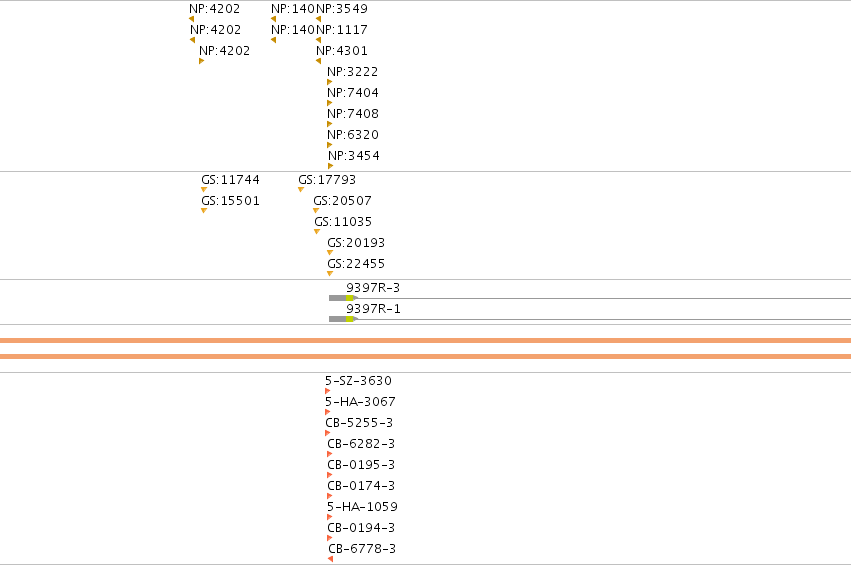851x565 pixels.
Task: Click the red arrow marker beneath 5-HA-3067
Action: tap(327, 412)
